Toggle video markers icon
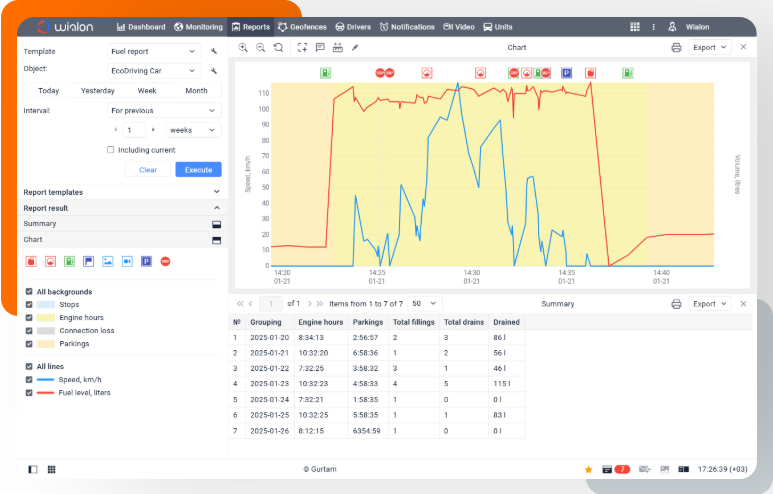 (x=127, y=261)
